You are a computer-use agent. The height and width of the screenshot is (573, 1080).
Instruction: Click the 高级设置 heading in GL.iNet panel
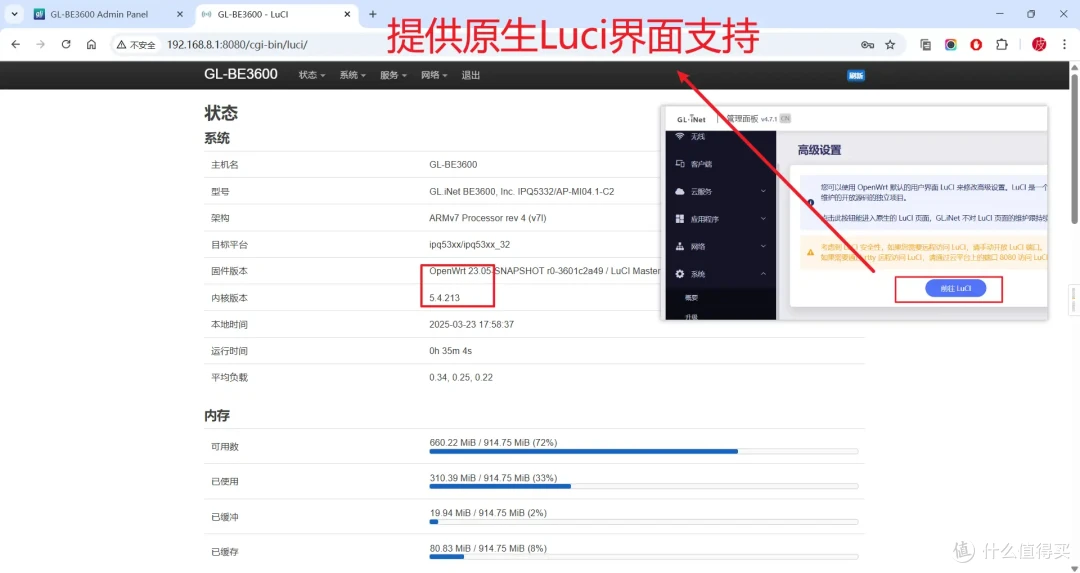point(820,150)
